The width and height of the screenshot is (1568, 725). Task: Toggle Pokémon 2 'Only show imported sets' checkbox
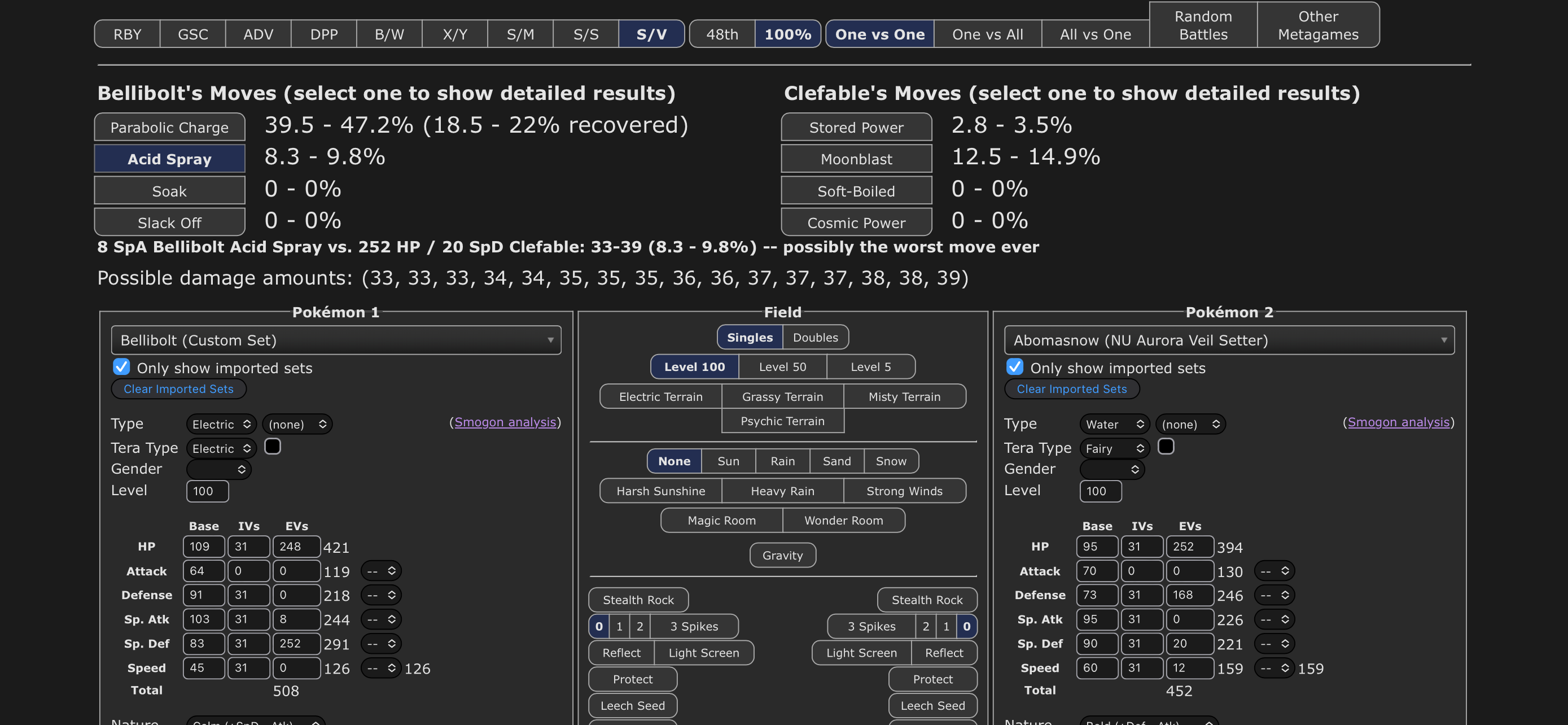point(1014,367)
